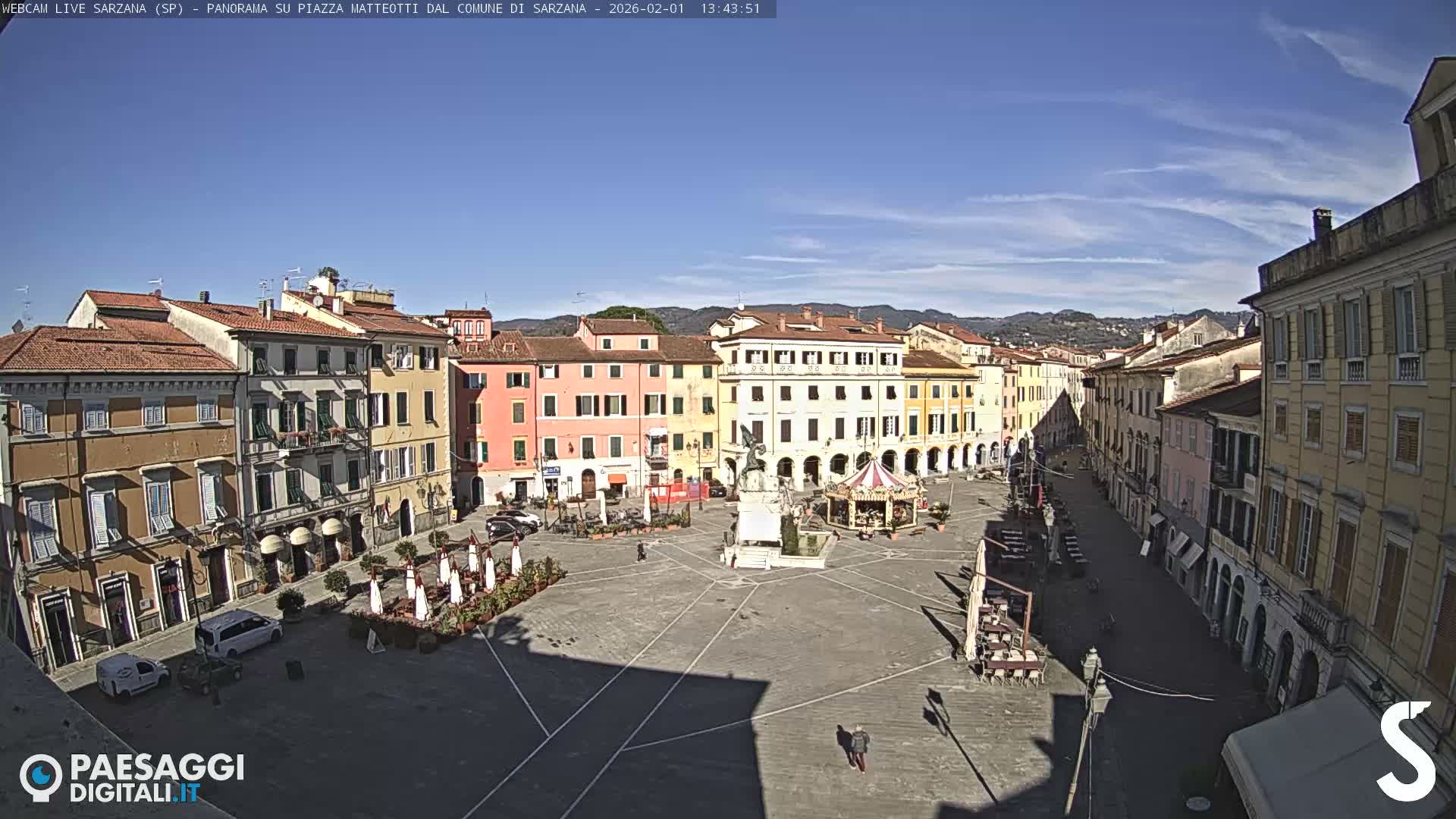1456x819 pixels.
Task: Click the white van parked at left
Action: pyautogui.click(x=237, y=632)
